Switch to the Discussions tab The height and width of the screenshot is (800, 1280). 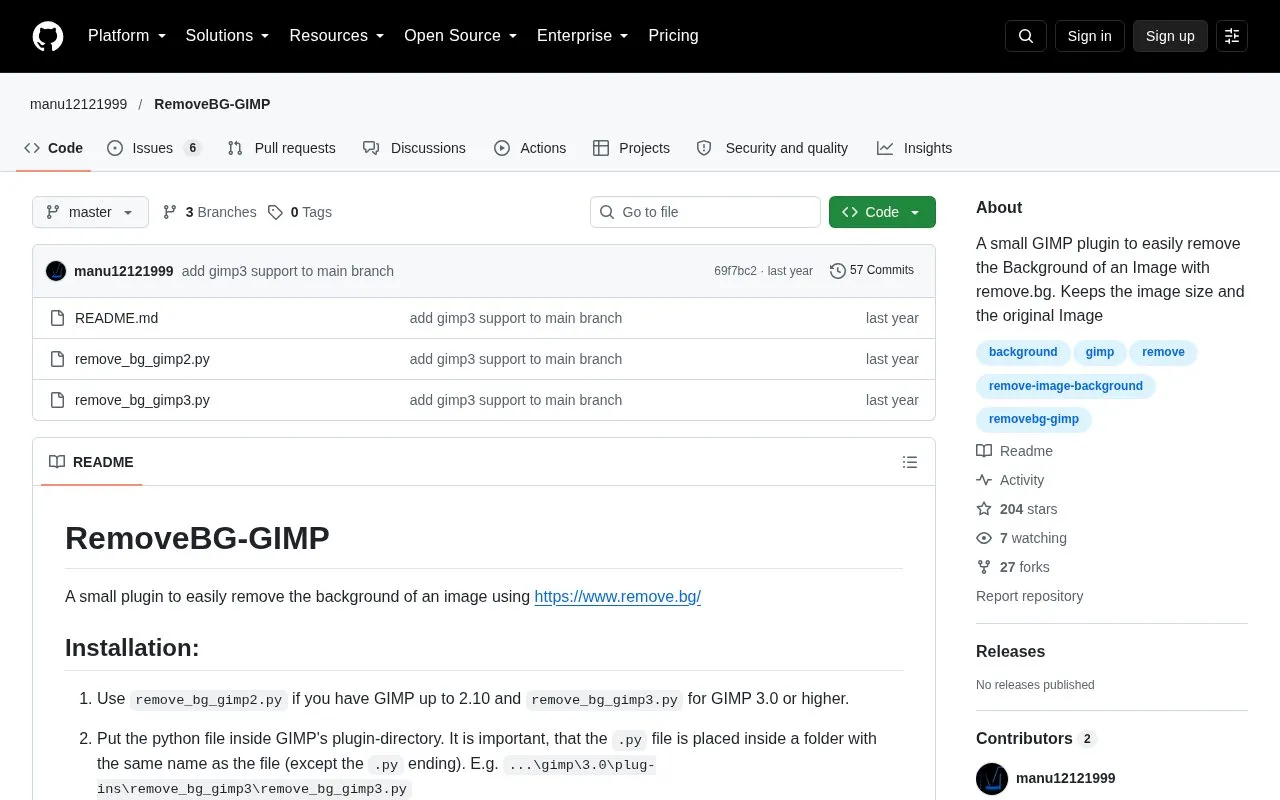click(415, 148)
